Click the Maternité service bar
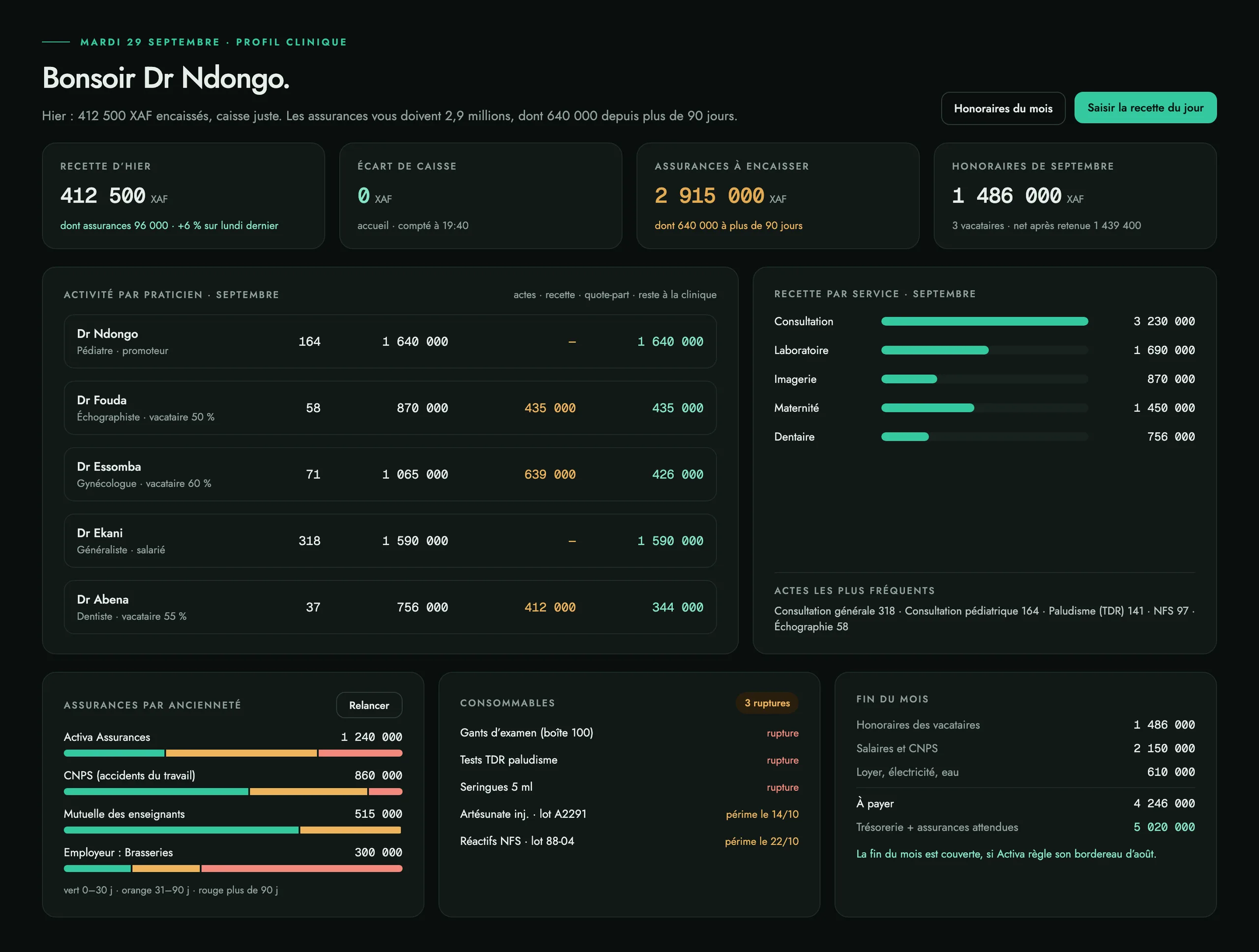This screenshot has width=1259, height=952. pyautogui.click(x=984, y=408)
